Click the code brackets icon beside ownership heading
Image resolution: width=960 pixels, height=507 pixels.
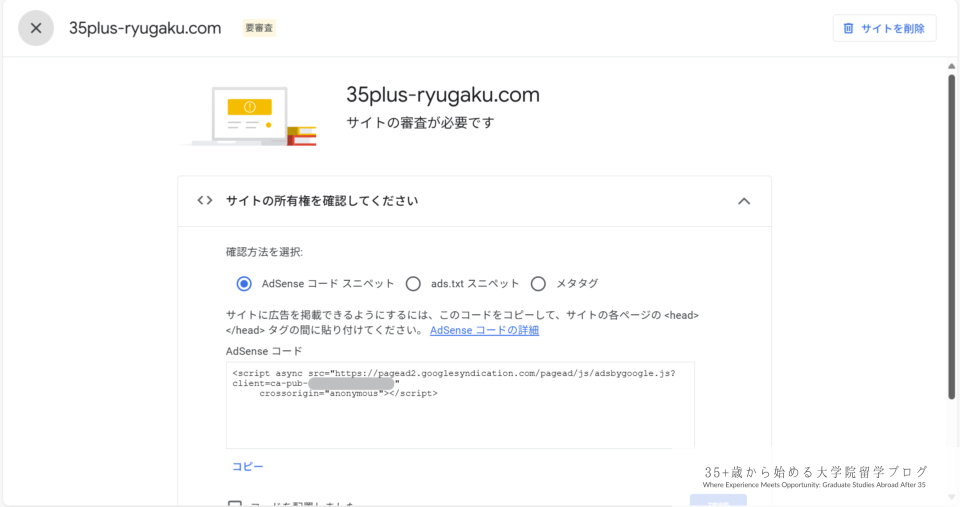pyautogui.click(x=205, y=201)
